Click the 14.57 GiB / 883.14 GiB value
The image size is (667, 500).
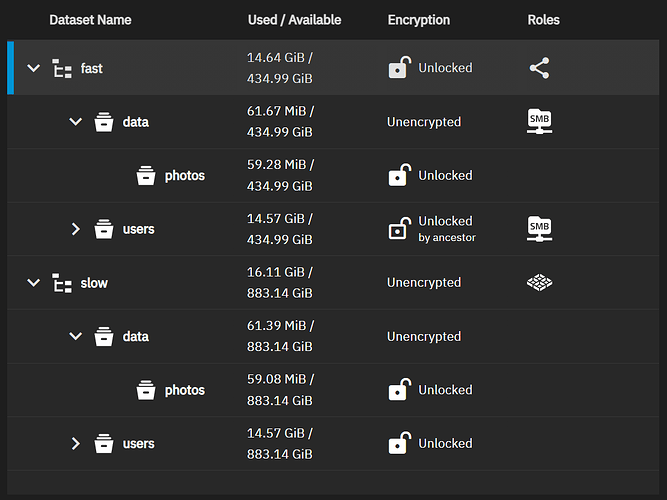click(x=280, y=443)
